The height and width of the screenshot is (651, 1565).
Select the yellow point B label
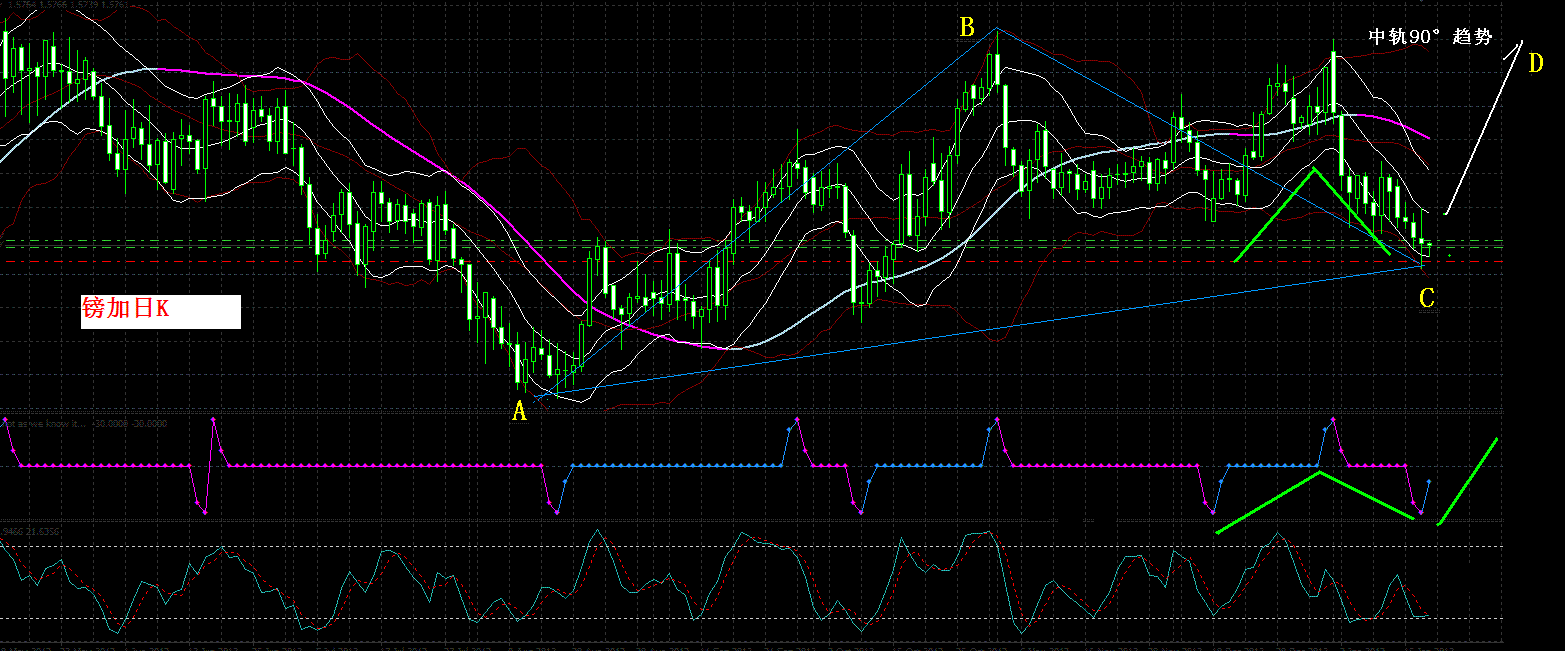966,27
